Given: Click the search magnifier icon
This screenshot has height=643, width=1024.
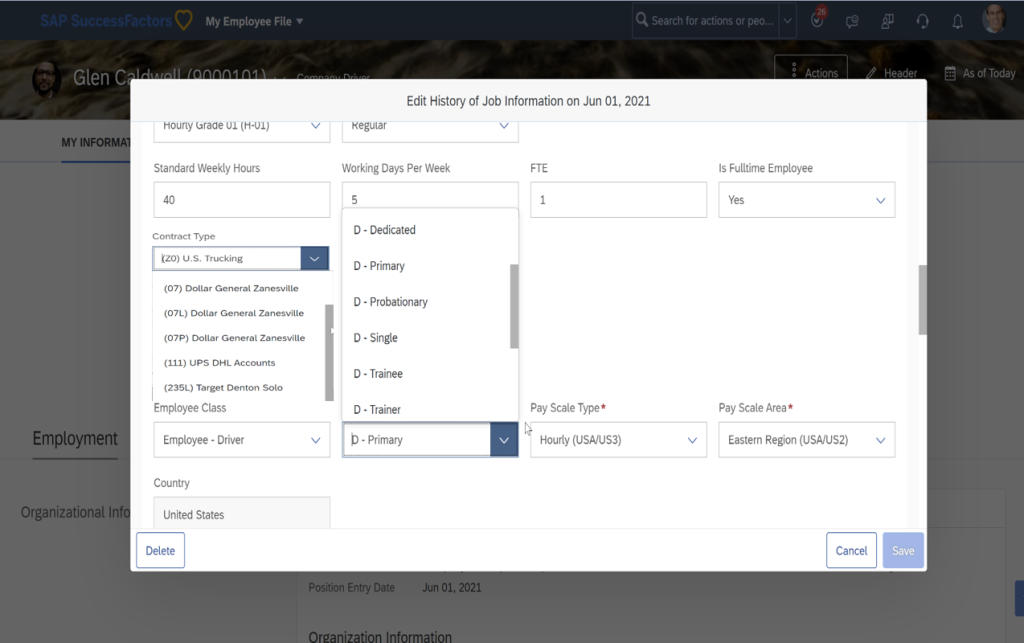Looking at the screenshot, I should tap(642, 20).
